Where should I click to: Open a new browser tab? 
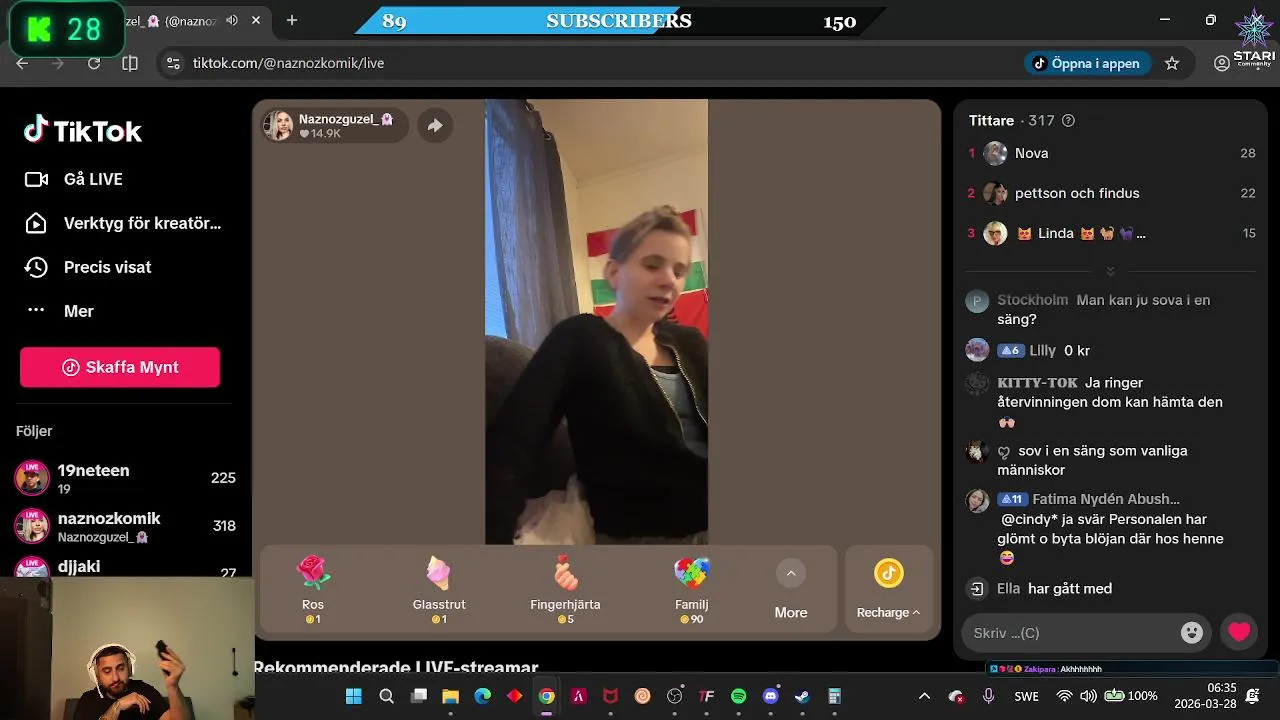tap(292, 20)
